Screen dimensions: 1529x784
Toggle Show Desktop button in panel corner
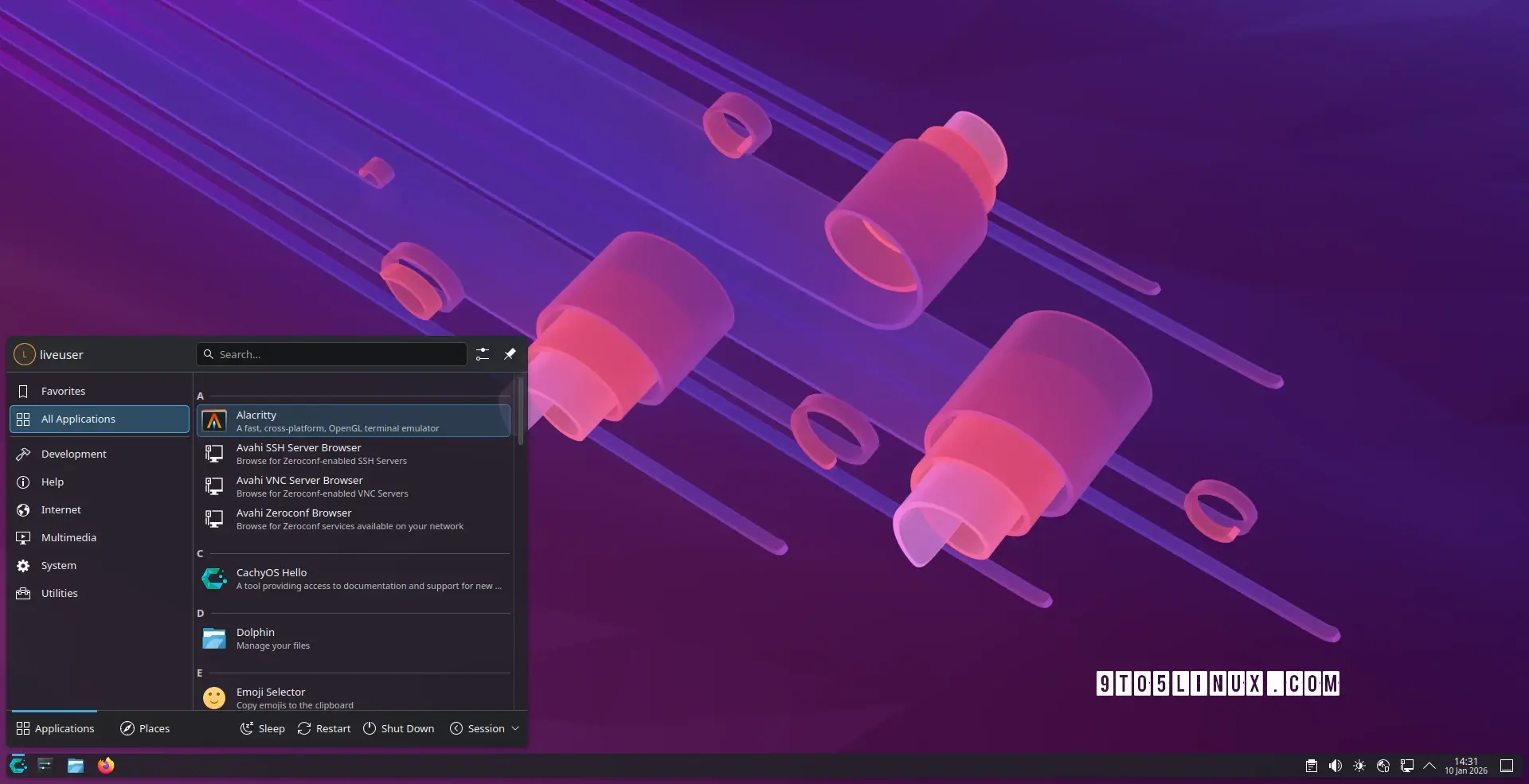coord(1507,766)
